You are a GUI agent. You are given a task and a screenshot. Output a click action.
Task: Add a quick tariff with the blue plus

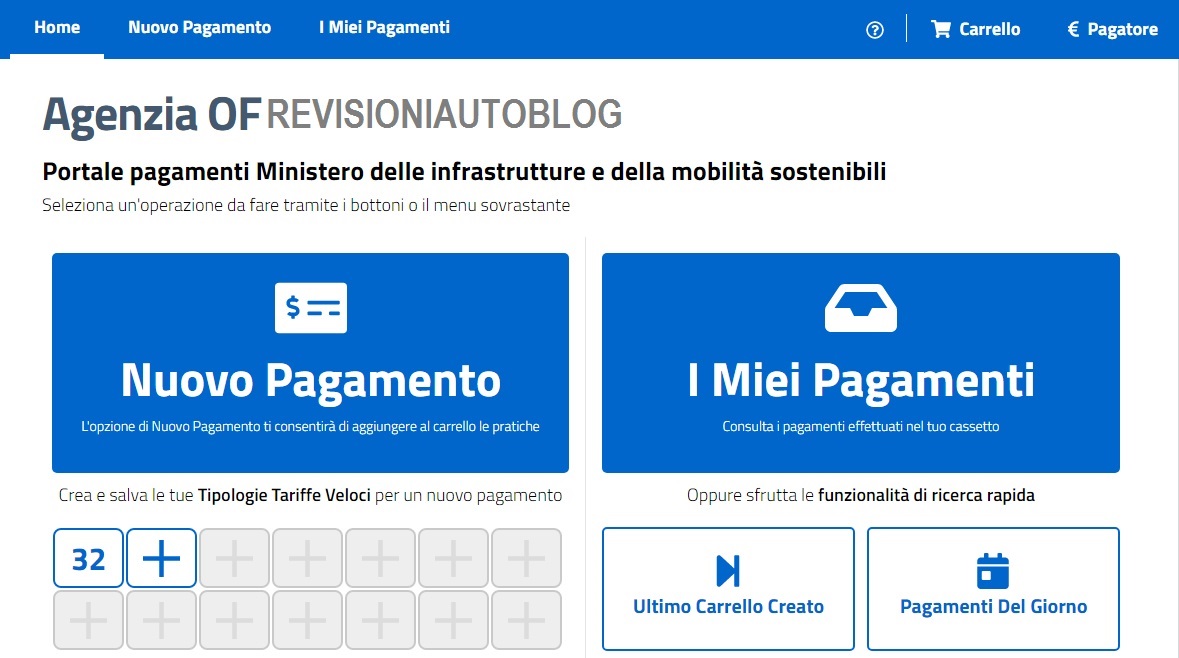pyautogui.click(x=161, y=558)
